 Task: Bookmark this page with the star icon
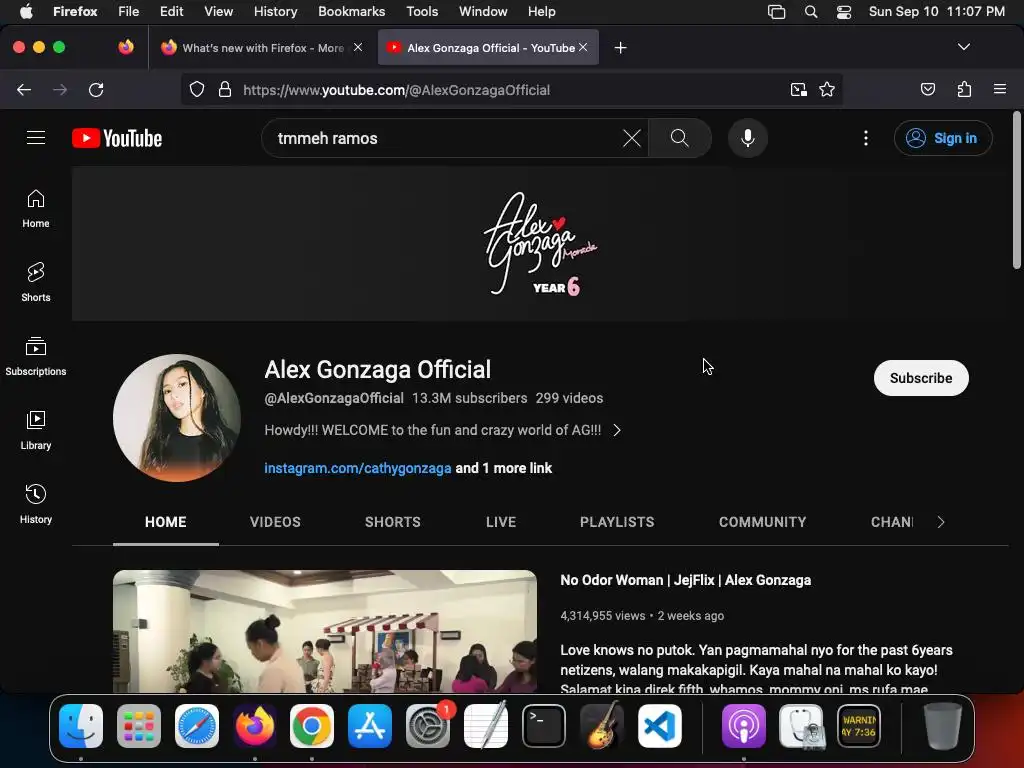tap(827, 89)
